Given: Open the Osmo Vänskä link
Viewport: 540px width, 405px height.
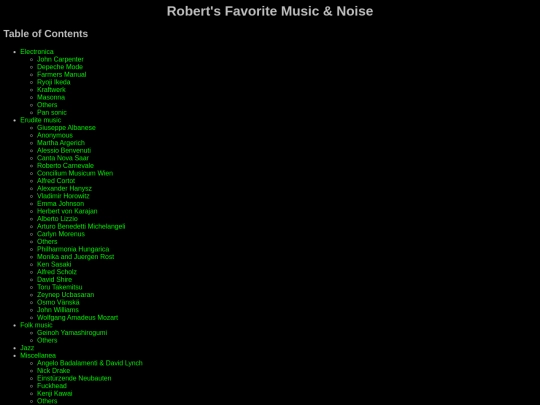Looking at the screenshot, I should coord(58,302).
